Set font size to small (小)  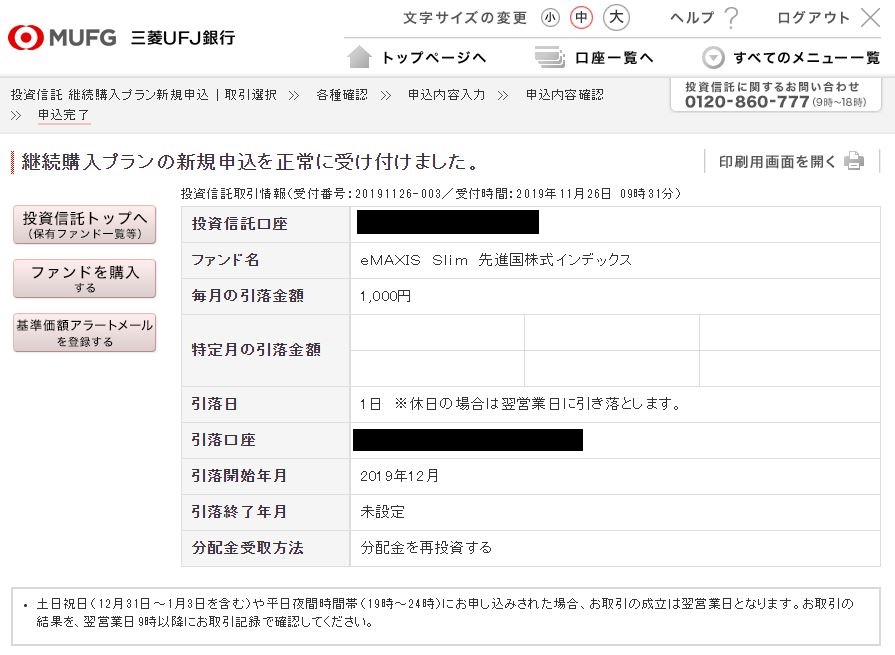pos(550,18)
